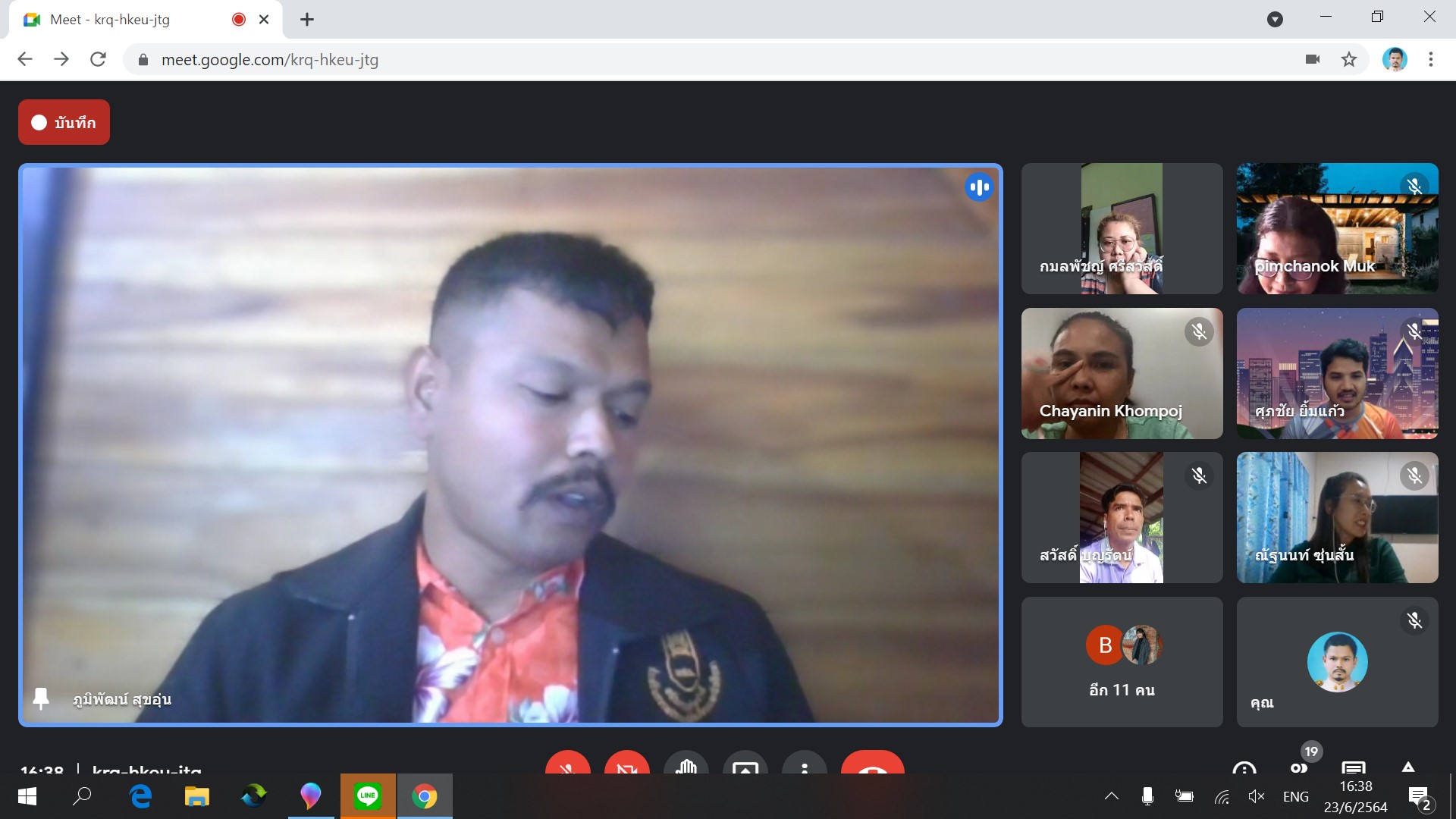Switch to Meet krq-hkeu-jtg browser tab
The image size is (1456, 819).
click(110, 20)
